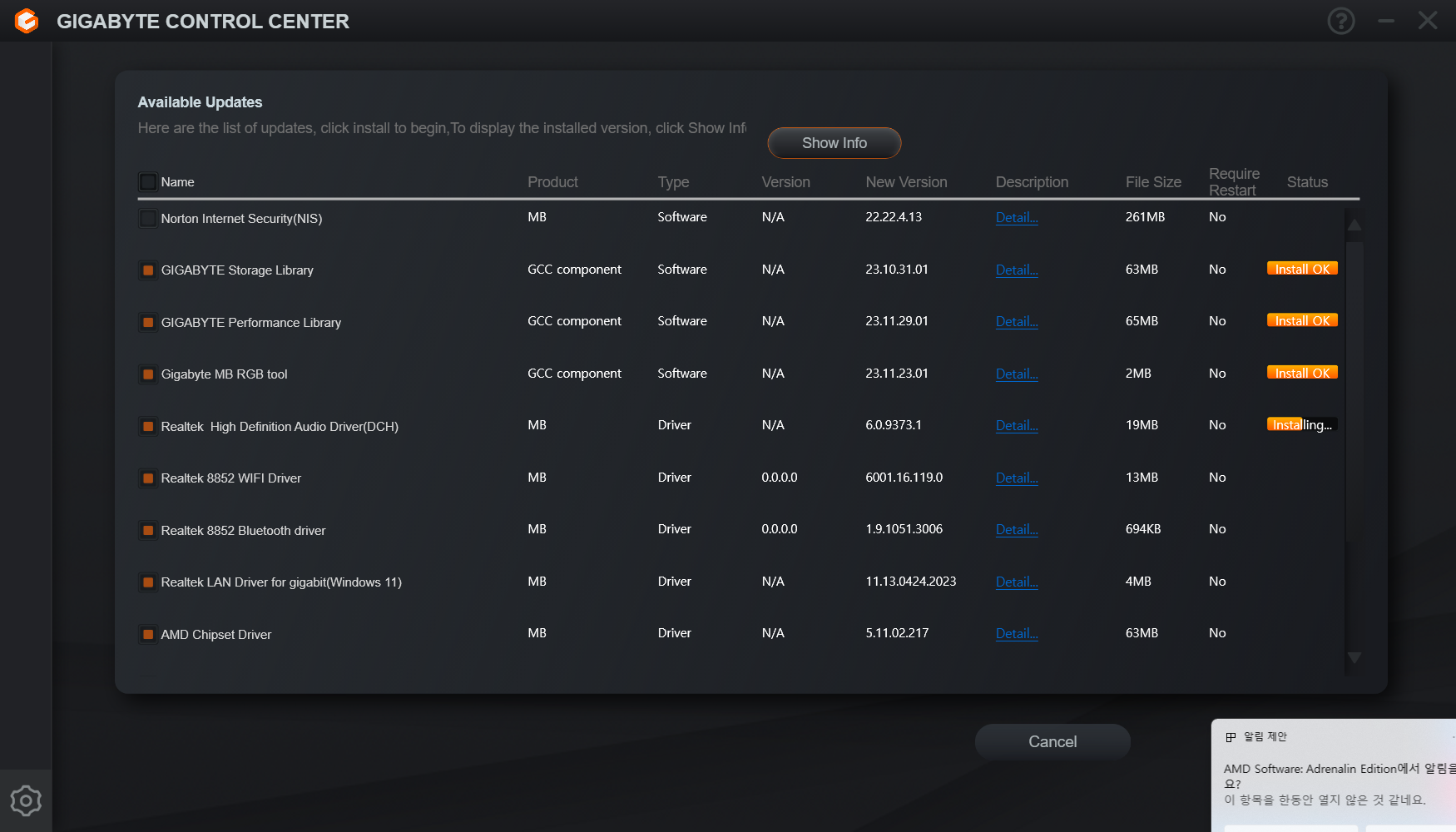Click the 261MB file size cell

(1145, 217)
